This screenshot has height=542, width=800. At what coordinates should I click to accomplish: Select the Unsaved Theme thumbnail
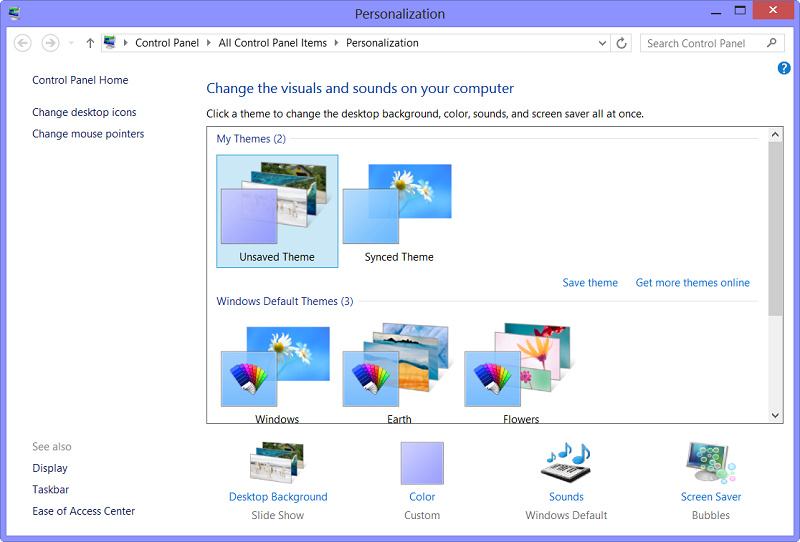tap(277, 211)
